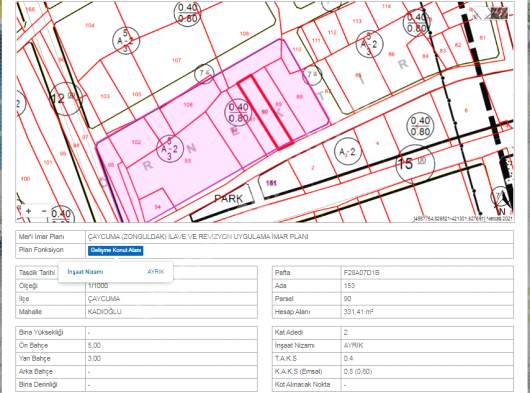530x393 pixels.
Task: Click the plan name ÇAYCUMA İLAVE VE REVİZYON text
Action: tap(198, 237)
